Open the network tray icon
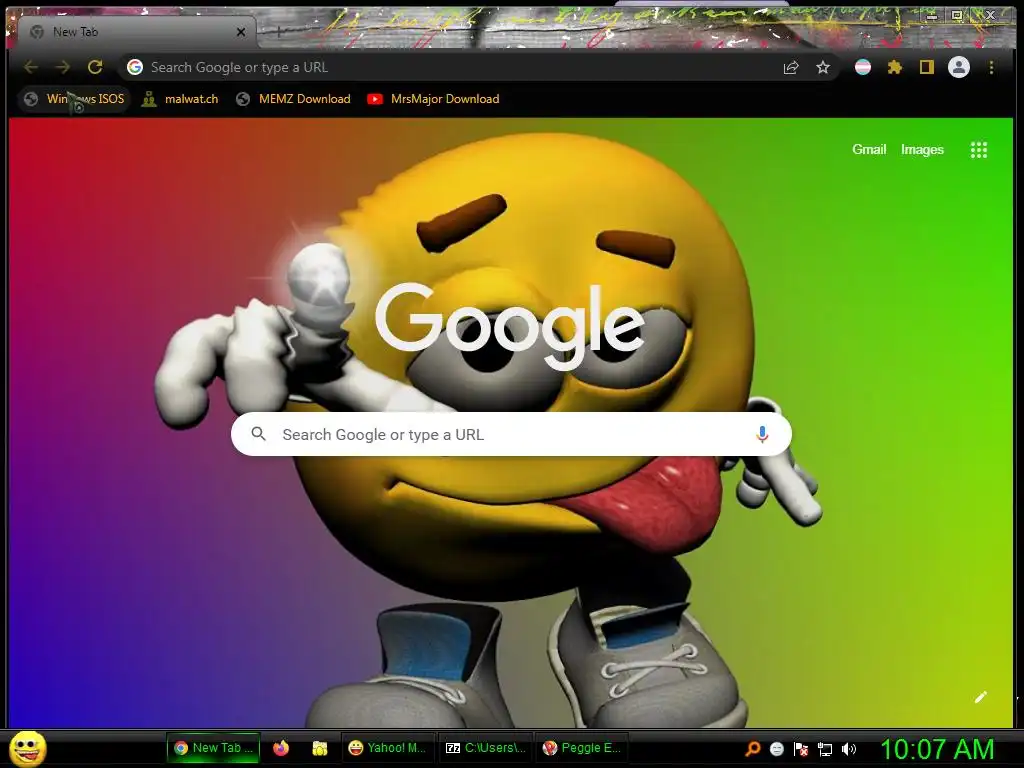The height and width of the screenshot is (768, 1024). coord(825,749)
